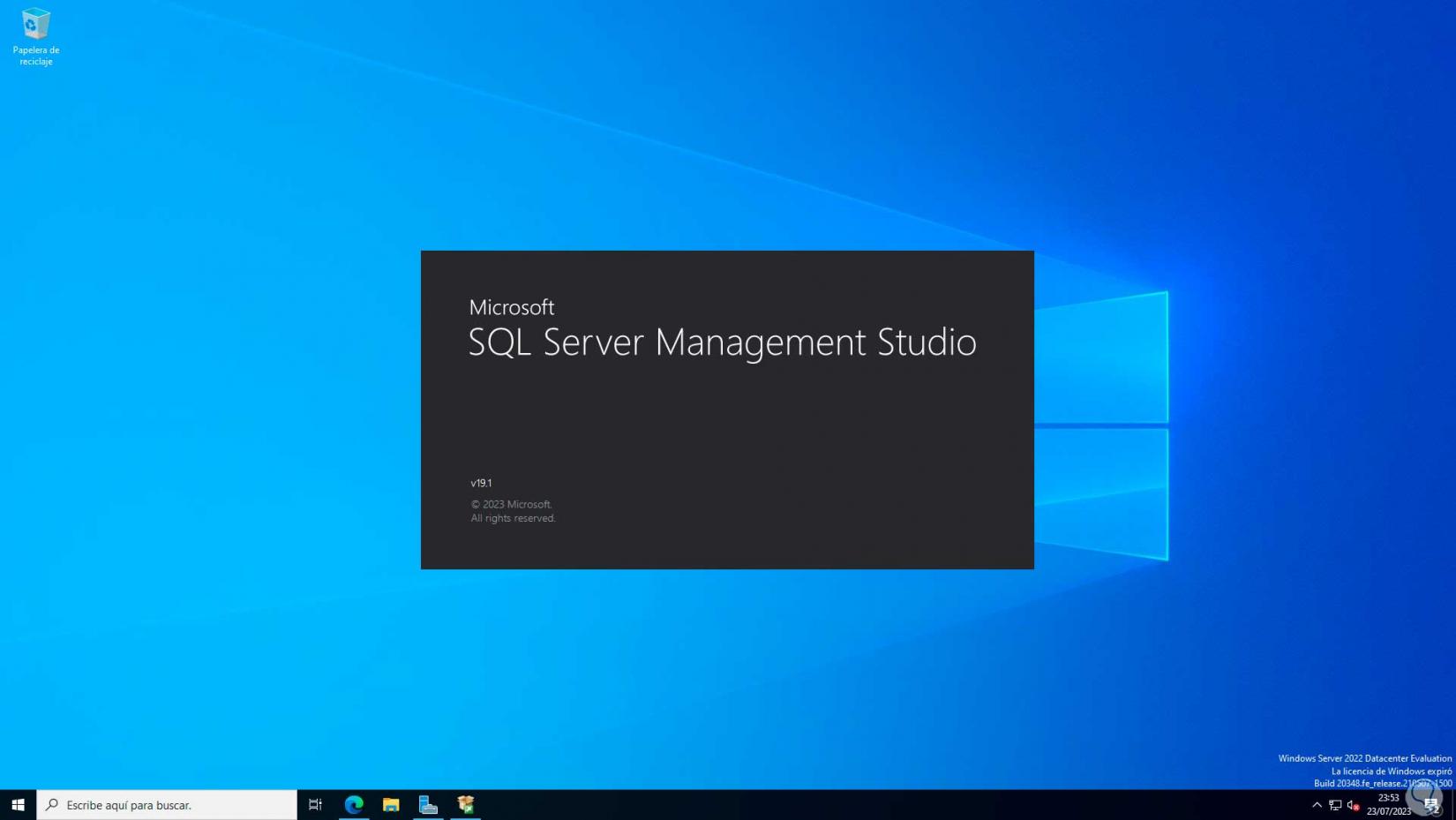
Task: Open the network status tray icon
Action: click(x=1335, y=805)
